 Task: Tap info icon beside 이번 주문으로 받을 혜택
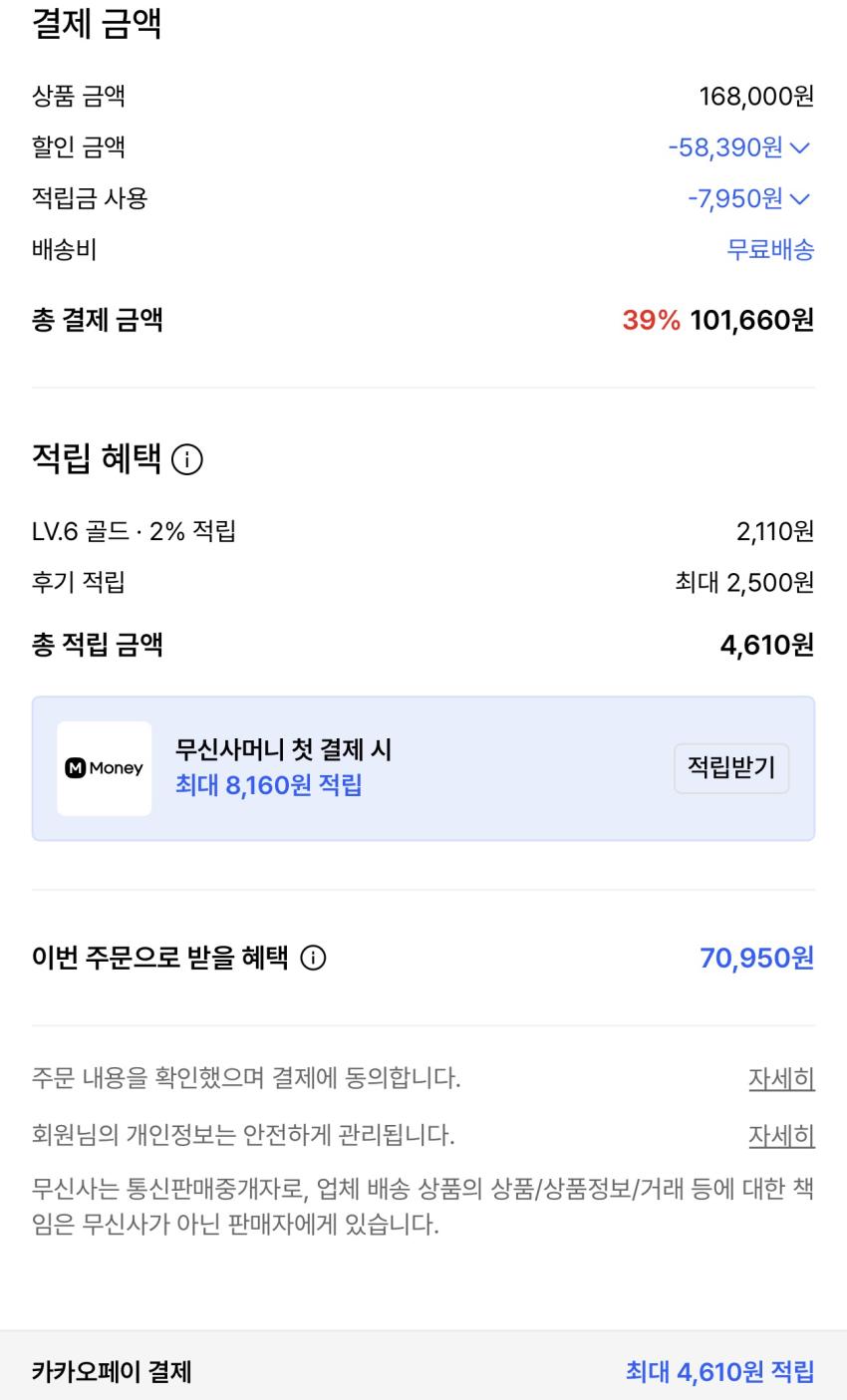click(313, 959)
